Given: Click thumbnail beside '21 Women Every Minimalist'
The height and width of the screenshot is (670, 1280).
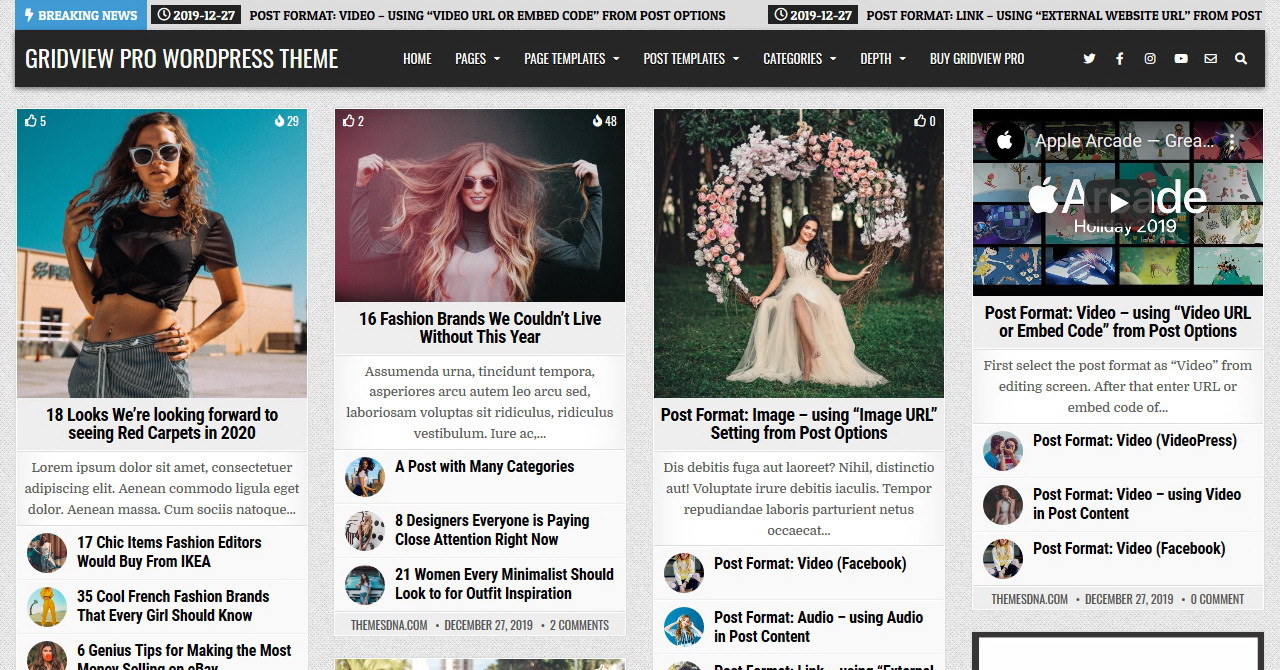Looking at the screenshot, I should point(365,585).
